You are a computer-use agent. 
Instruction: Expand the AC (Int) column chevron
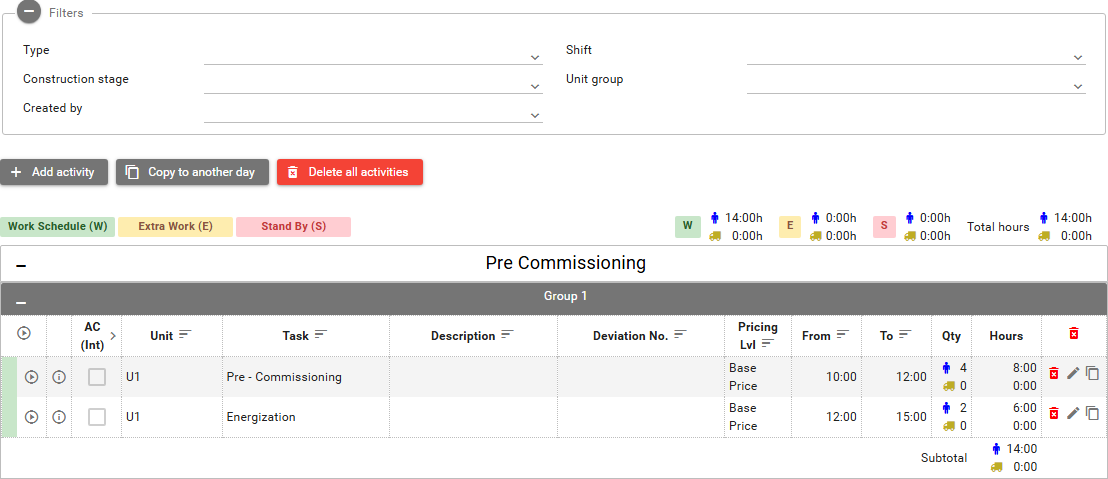(x=112, y=336)
